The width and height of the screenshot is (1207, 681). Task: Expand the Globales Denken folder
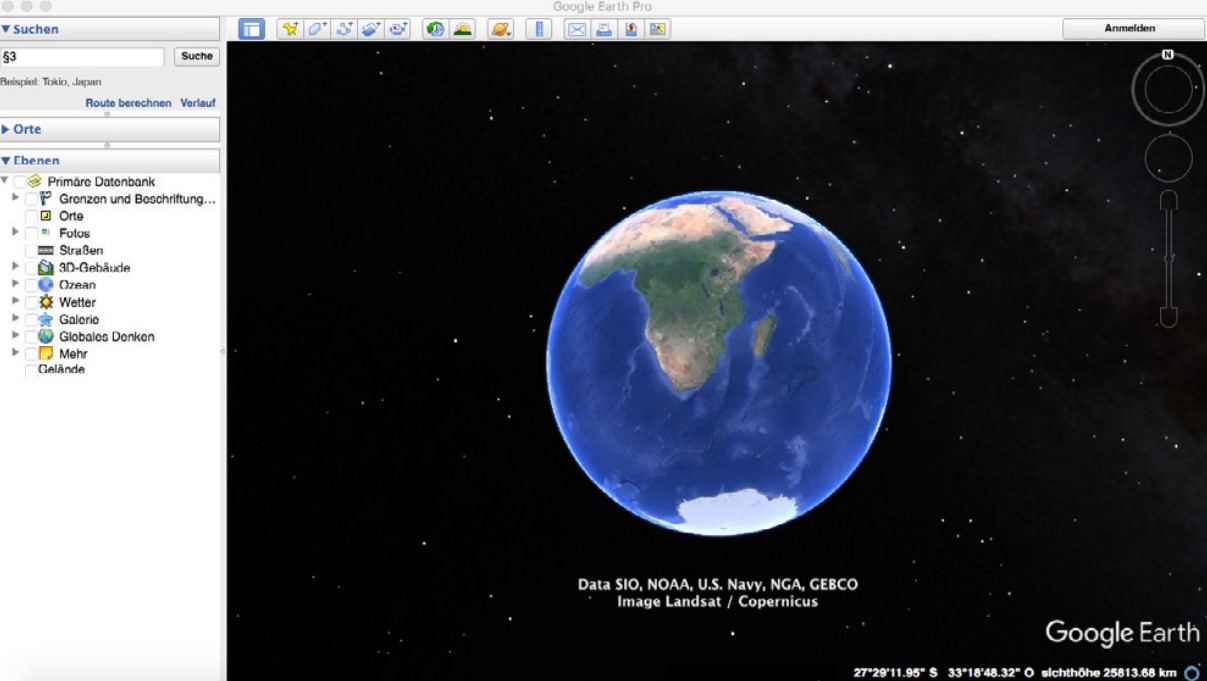point(16,336)
